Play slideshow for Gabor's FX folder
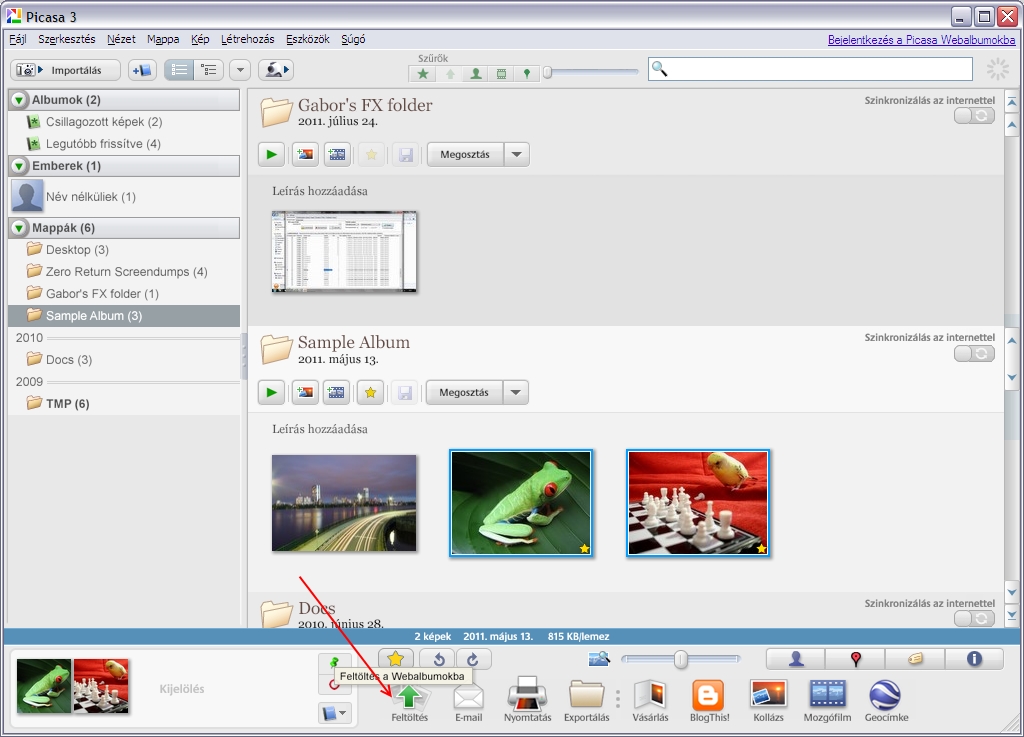The height and width of the screenshot is (737, 1024). (271, 155)
